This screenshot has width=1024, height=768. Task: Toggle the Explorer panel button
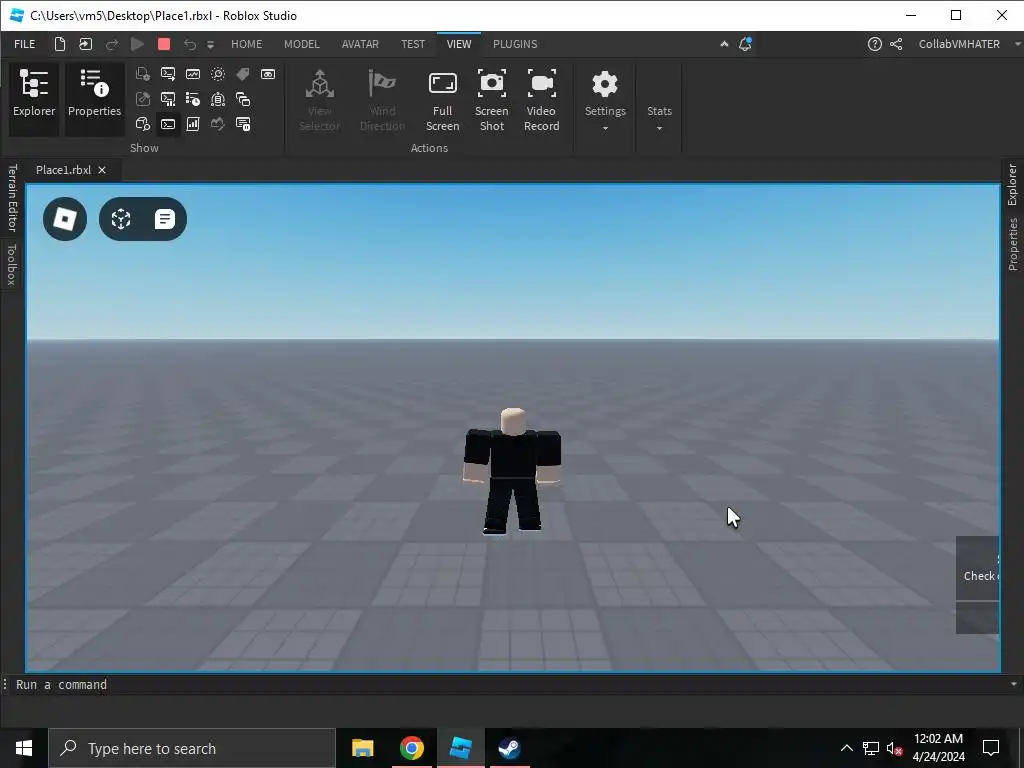click(x=34, y=99)
